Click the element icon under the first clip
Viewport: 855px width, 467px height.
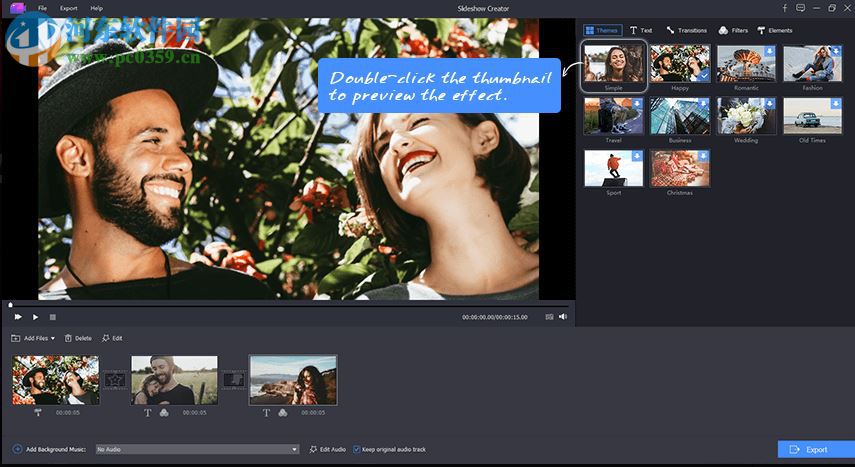tap(38, 413)
